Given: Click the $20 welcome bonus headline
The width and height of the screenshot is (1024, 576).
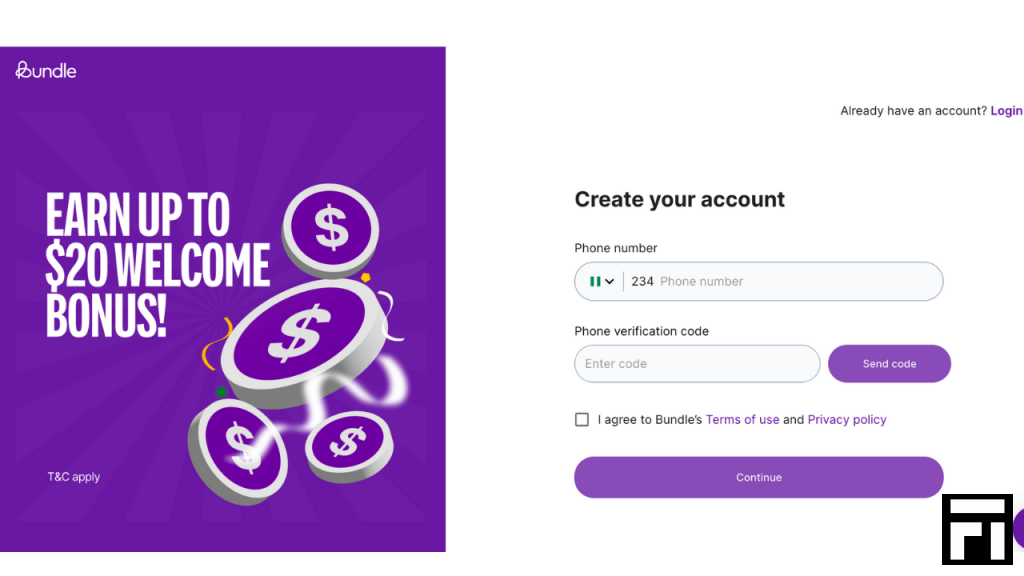Looking at the screenshot, I should 157,265.
